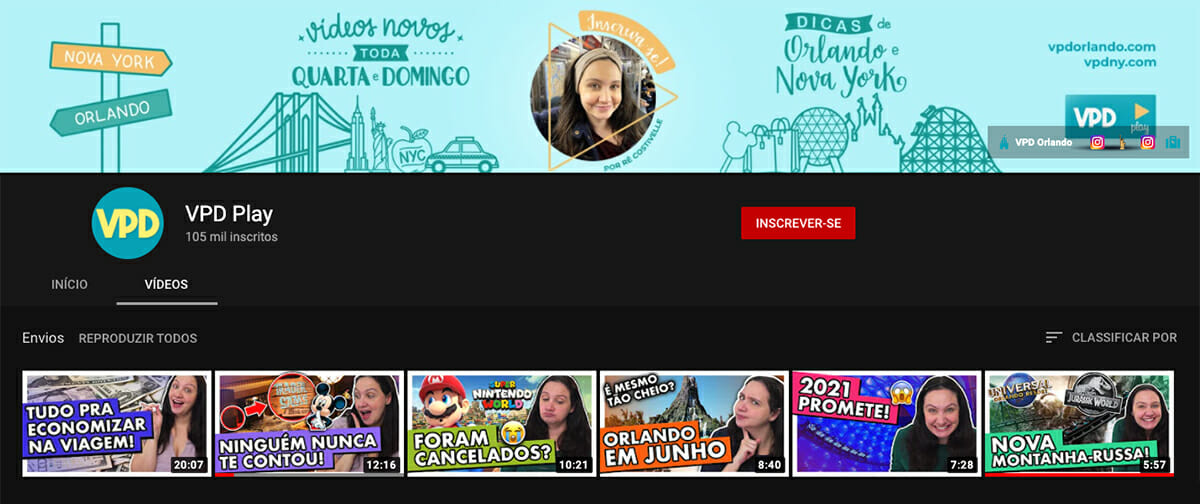
Task: Click the 105 mil inscritos subscriber count
Action: tap(231, 238)
